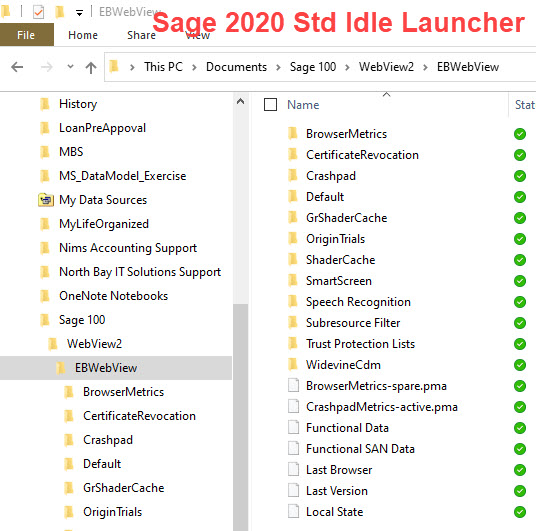Click CertificateRevocation folder icon in file list
538x531 pixels.
coord(293,155)
